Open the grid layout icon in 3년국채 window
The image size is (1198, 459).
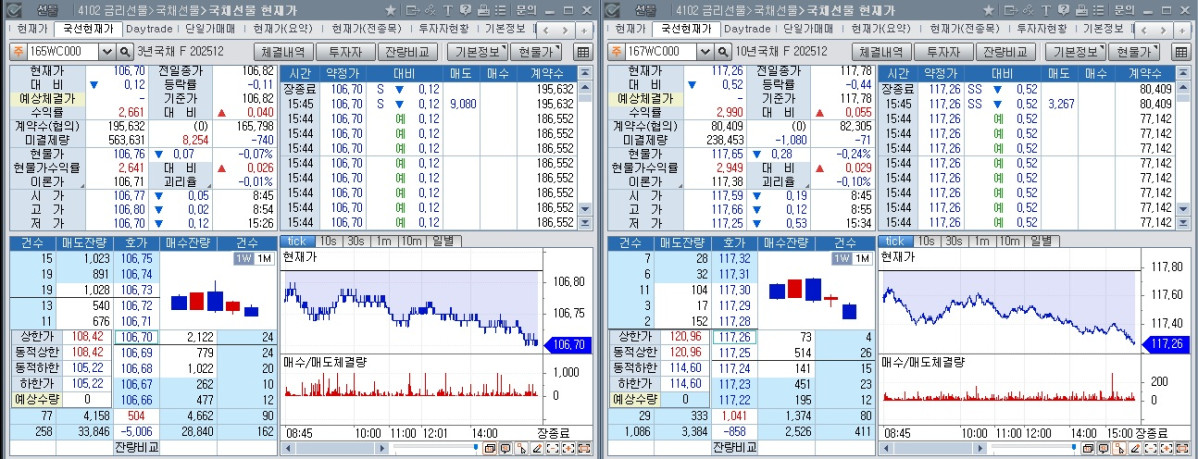tap(583, 52)
